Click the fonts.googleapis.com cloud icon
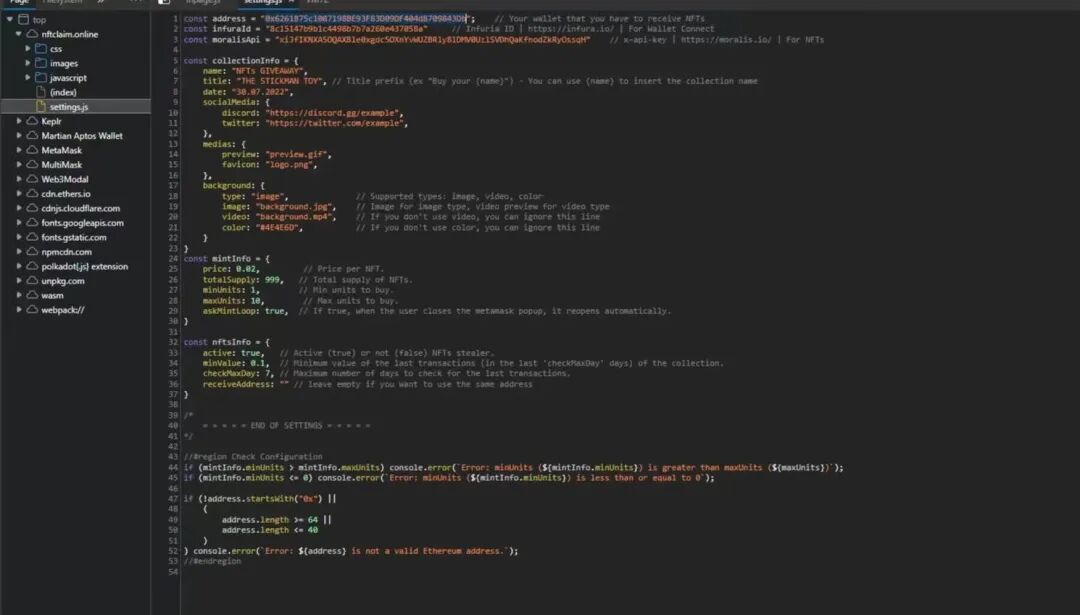This screenshot has height=615, width=1080. 32,222
